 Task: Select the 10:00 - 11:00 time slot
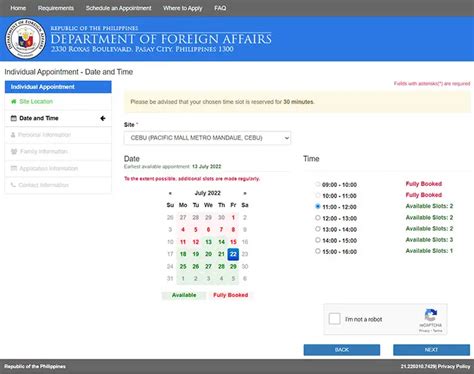318,195
